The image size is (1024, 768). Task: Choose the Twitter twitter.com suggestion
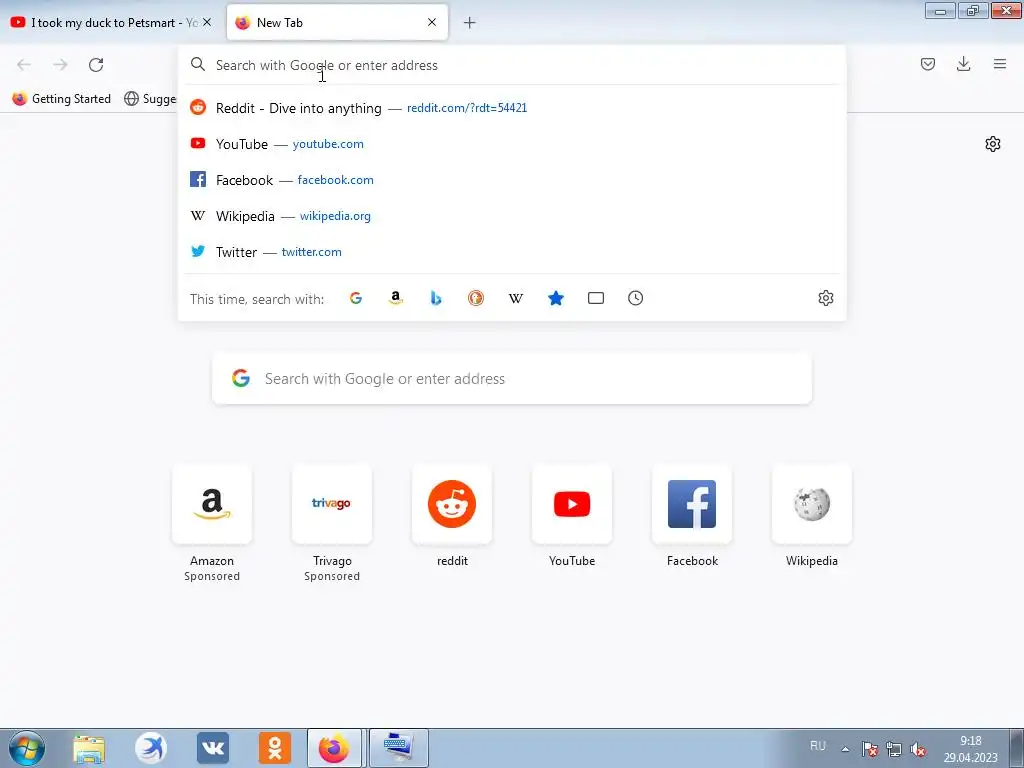tap(512, 251)
